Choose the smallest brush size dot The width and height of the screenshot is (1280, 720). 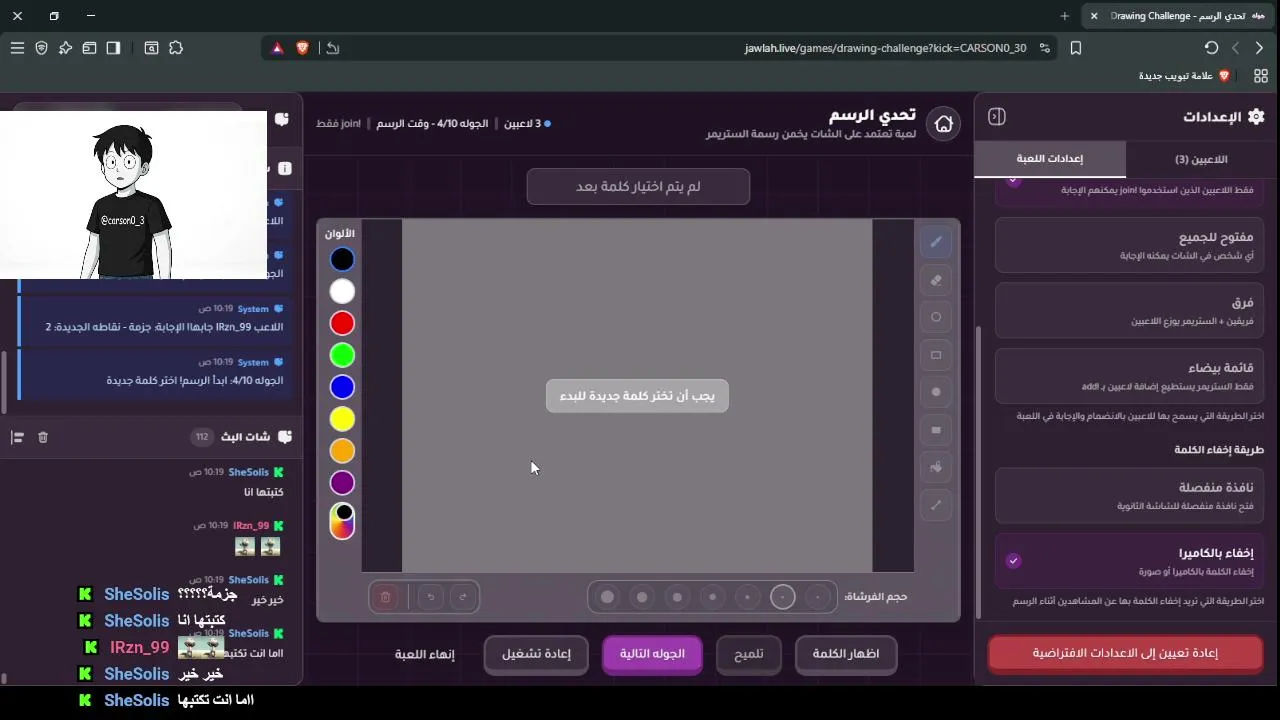click(818, 597)
